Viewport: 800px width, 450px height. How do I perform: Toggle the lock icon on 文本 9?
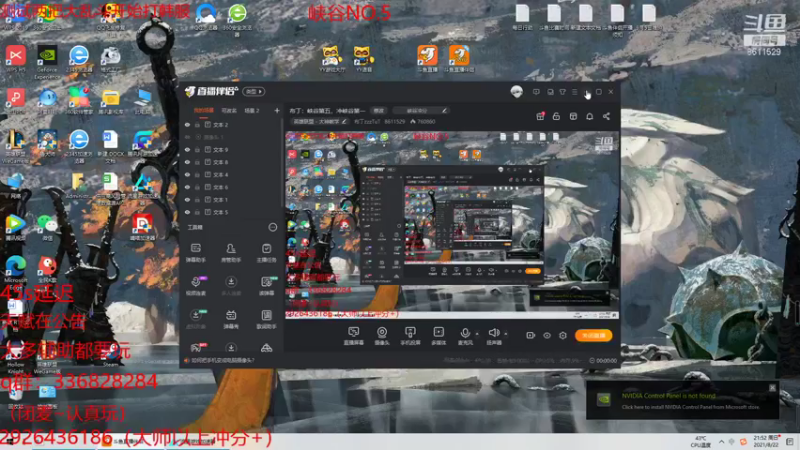(197, 149)
